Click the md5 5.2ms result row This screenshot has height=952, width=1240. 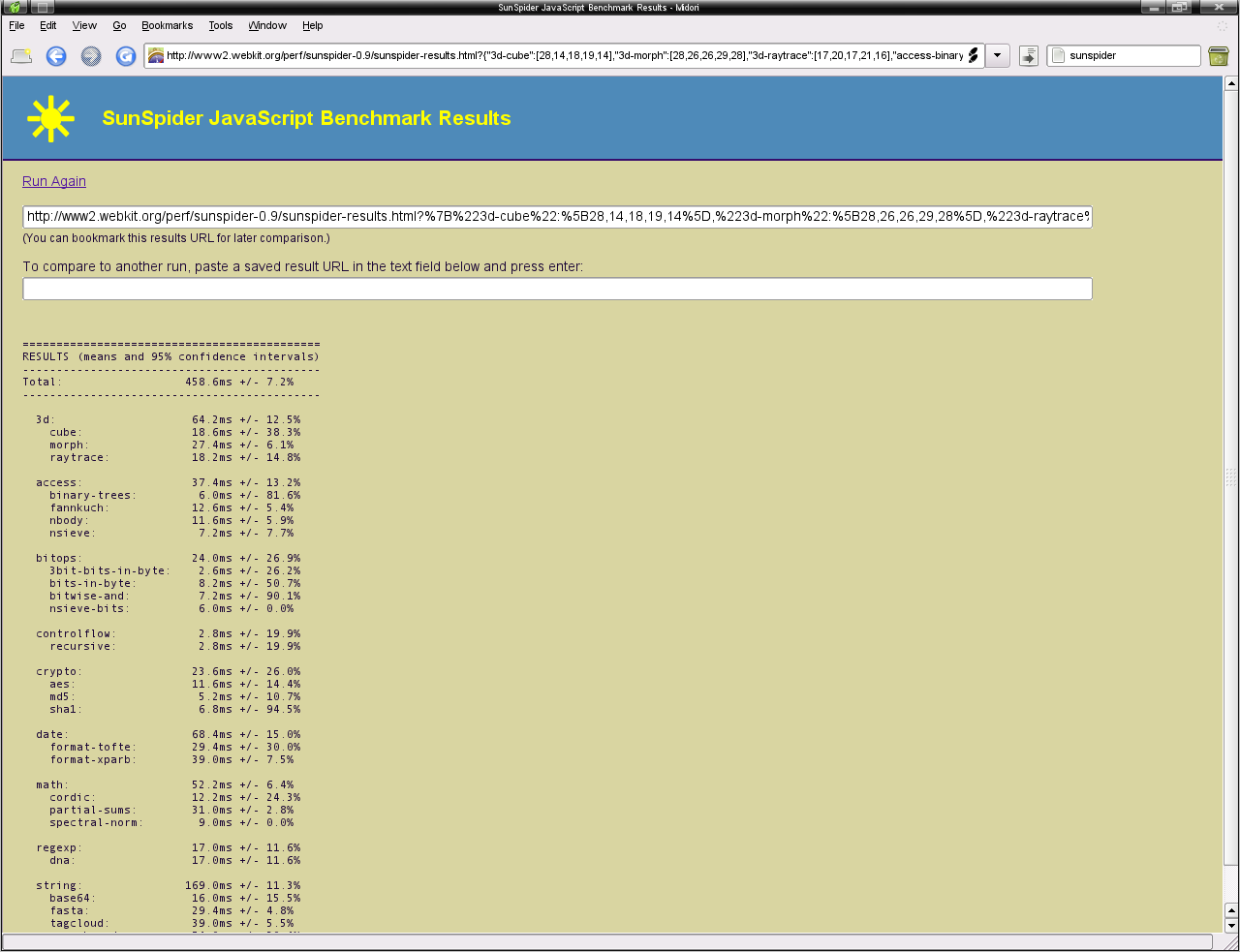tap(175, 696)
